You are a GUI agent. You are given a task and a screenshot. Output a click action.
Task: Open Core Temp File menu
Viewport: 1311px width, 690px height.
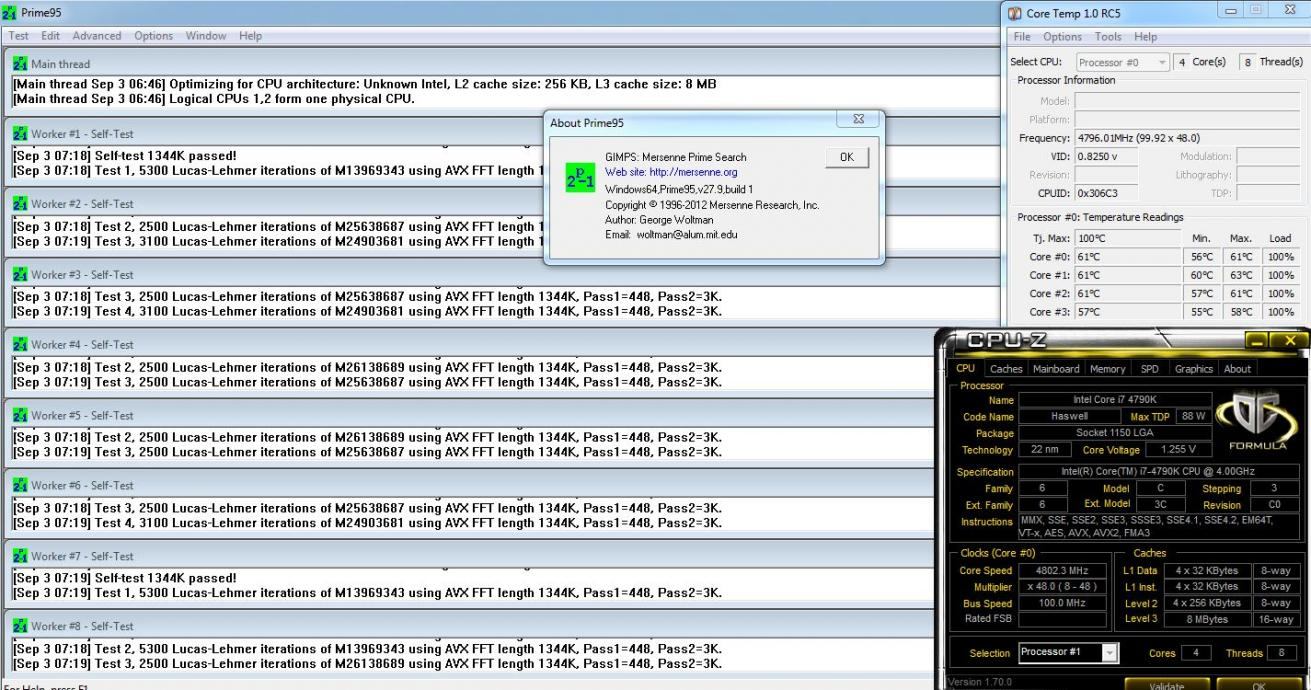click(x=1022, y=37)
